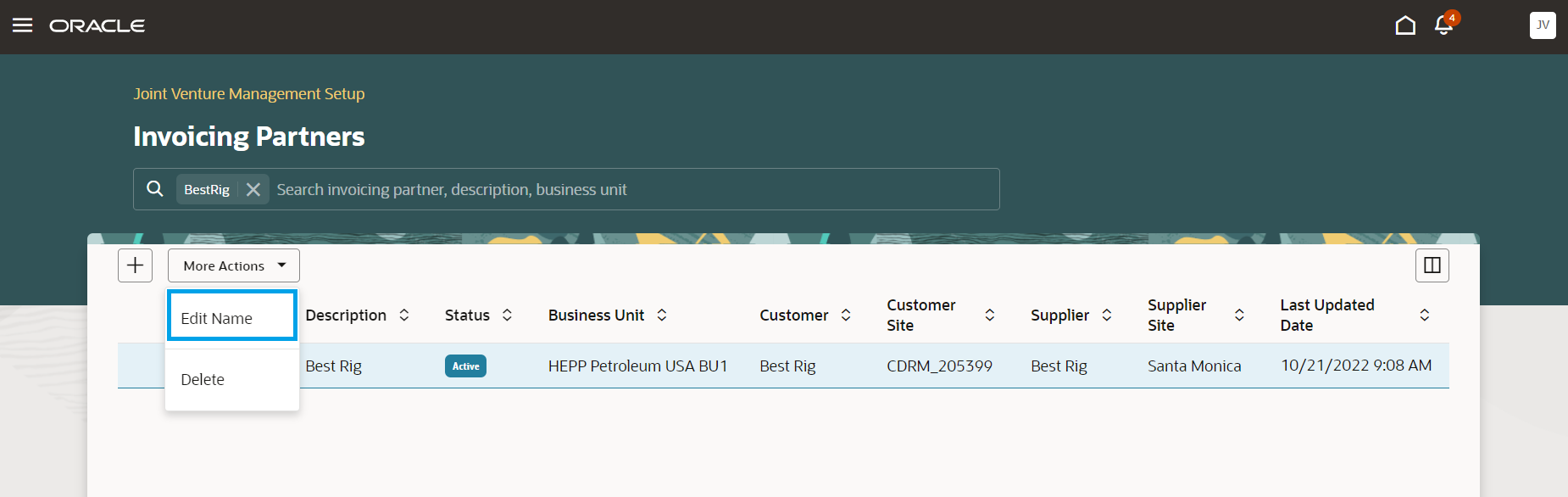This screenshot has height=497, width=1568.
Task: Select the Santa Monica supplier site cell
Action: pos(1194,366)
